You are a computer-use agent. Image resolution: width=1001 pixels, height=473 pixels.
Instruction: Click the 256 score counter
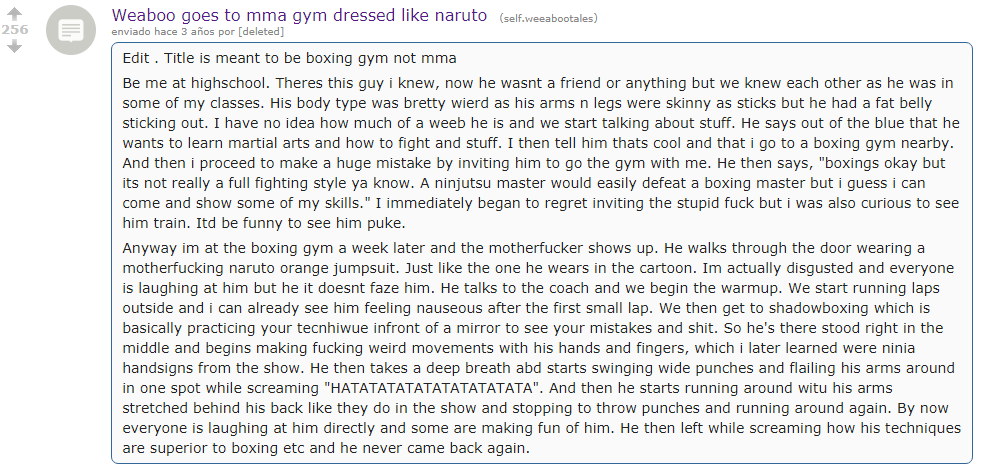[15, 30]
